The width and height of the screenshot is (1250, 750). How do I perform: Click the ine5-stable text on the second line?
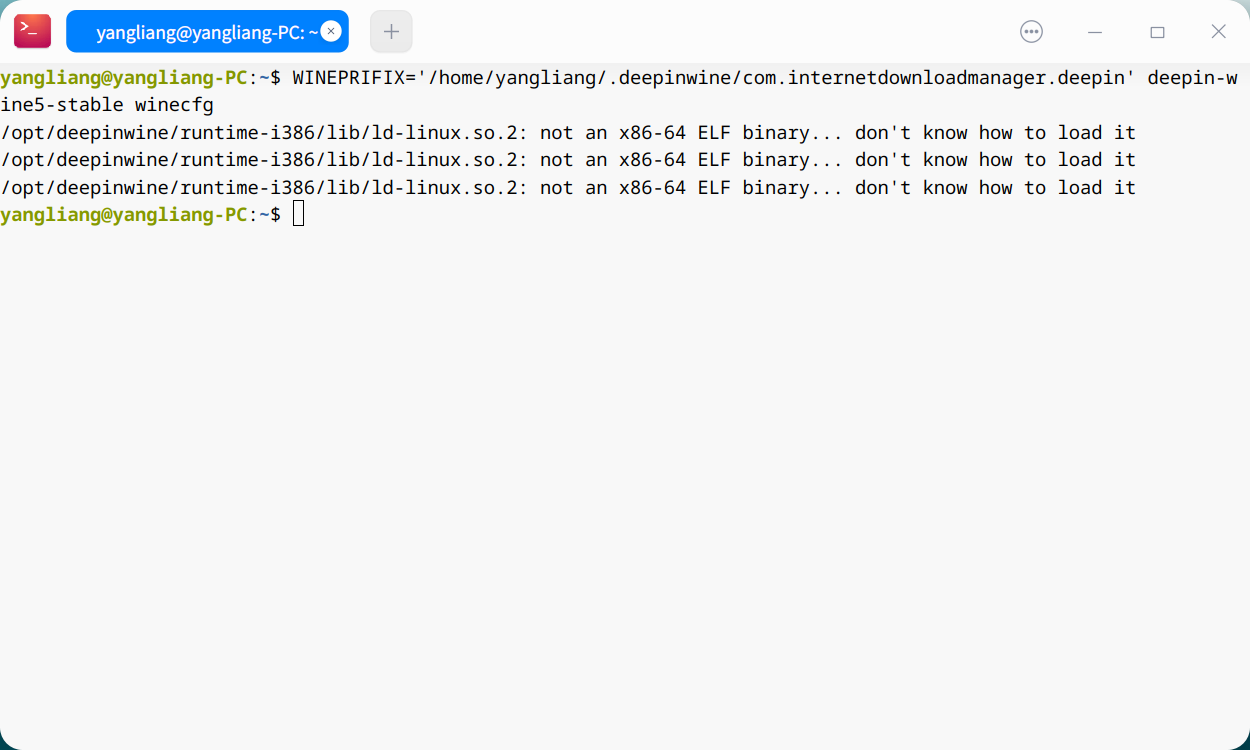pyautogui.click(x=62, y=105)
